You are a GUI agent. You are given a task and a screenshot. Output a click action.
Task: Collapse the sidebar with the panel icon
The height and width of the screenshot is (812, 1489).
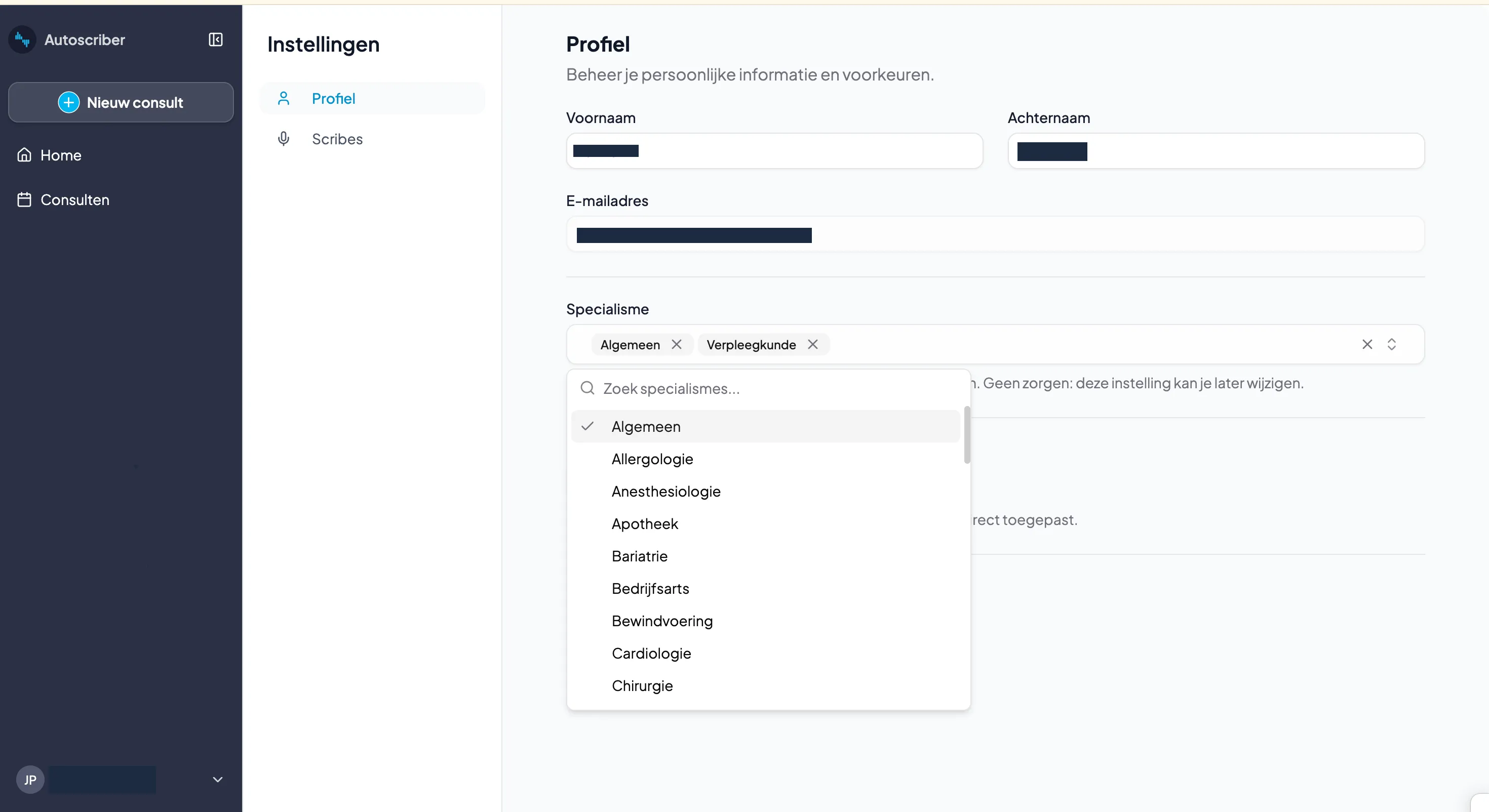pos(216,39)
